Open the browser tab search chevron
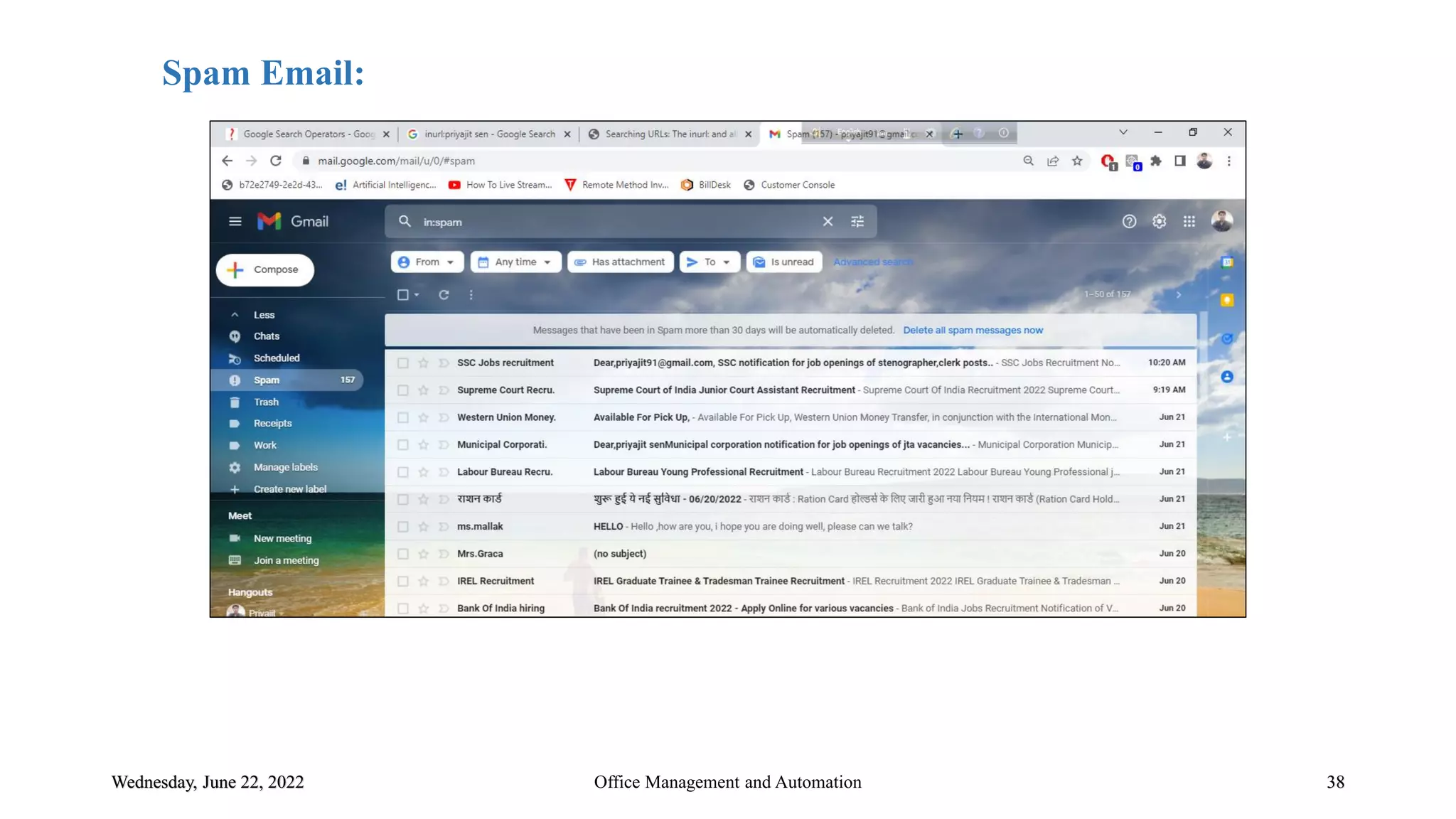The width and height of the screenshot is (1456, 819). coord(1123,132)
